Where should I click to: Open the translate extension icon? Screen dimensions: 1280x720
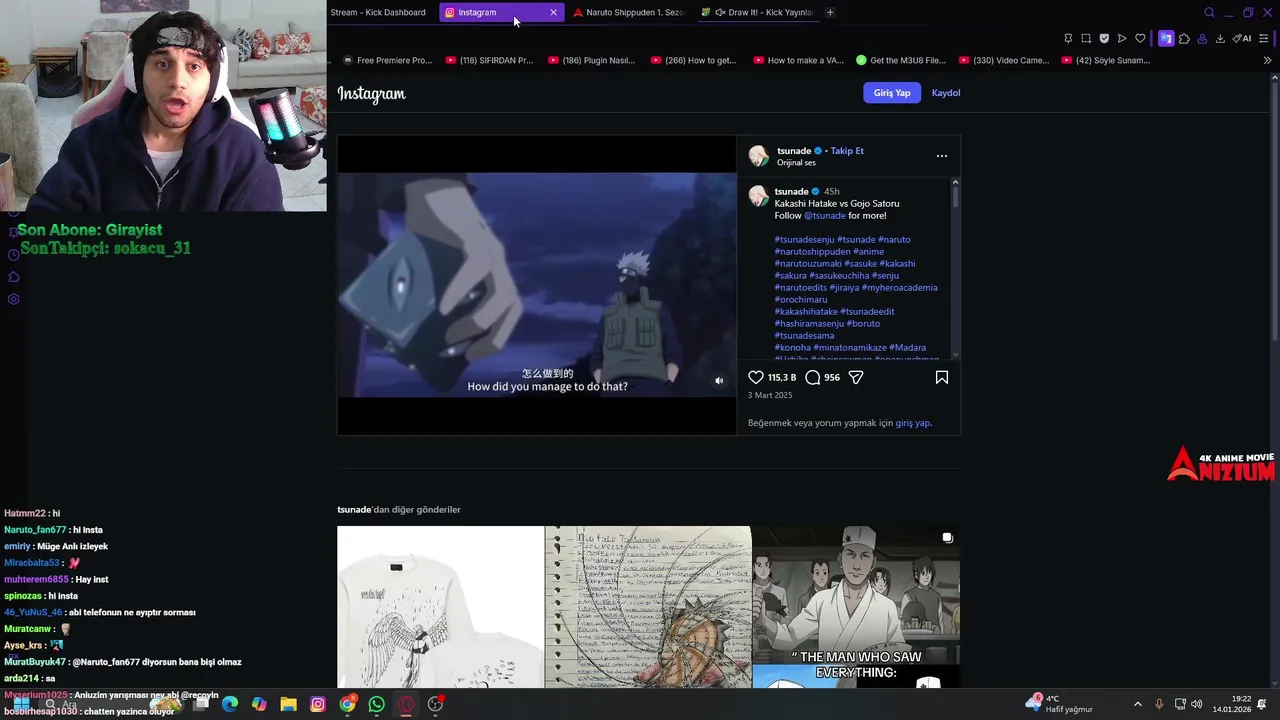pyautogui.click(x=1166, y=39)
